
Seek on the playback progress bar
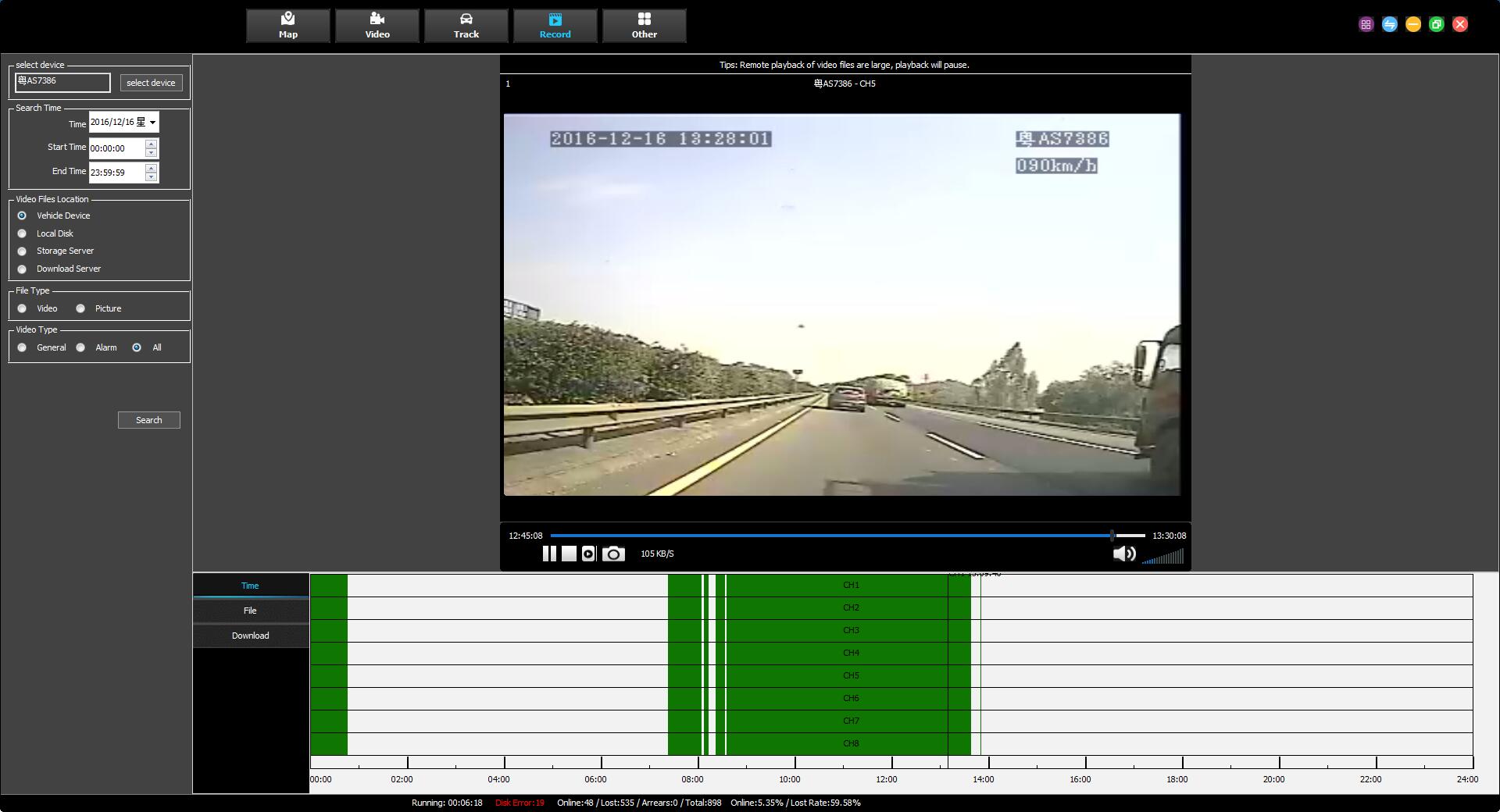(848, 536)
